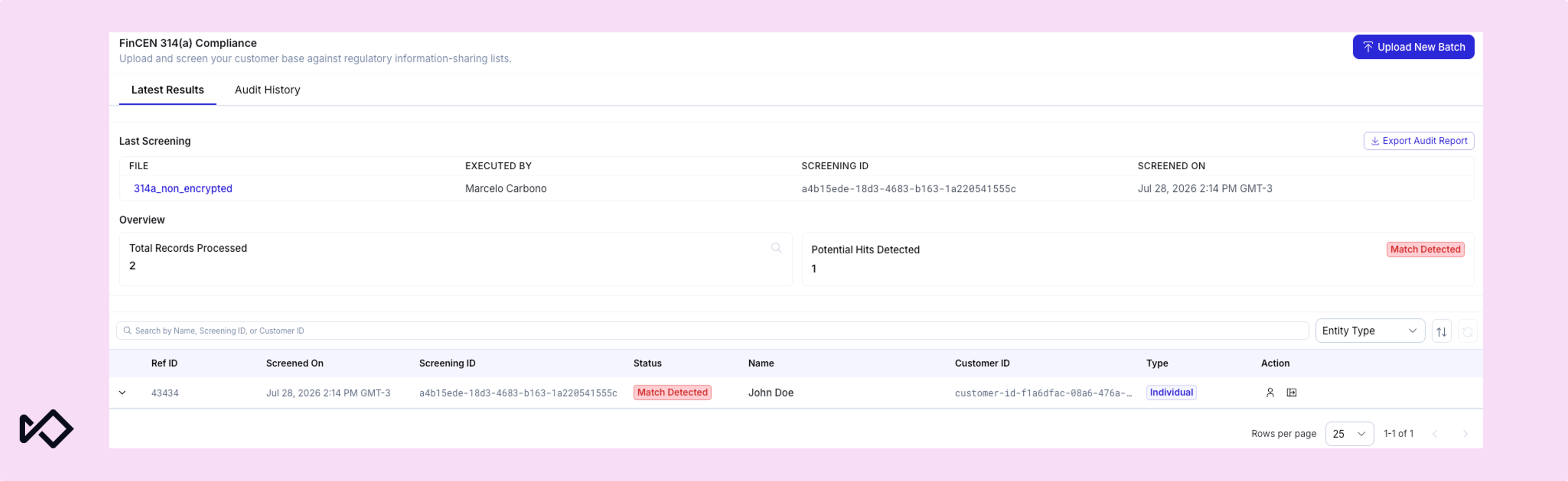The width and height of the screenshot is (1568, 481).
Task: View customer profile icon for John Doe
Action: tap(1270, 392)
